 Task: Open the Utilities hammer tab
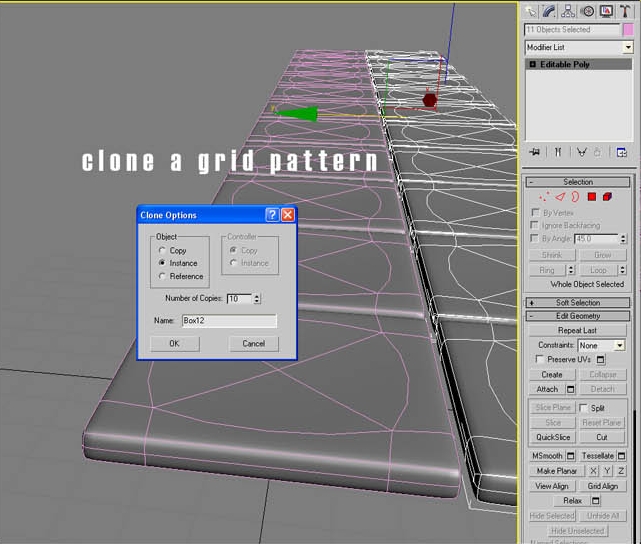(x=625, y=11)
